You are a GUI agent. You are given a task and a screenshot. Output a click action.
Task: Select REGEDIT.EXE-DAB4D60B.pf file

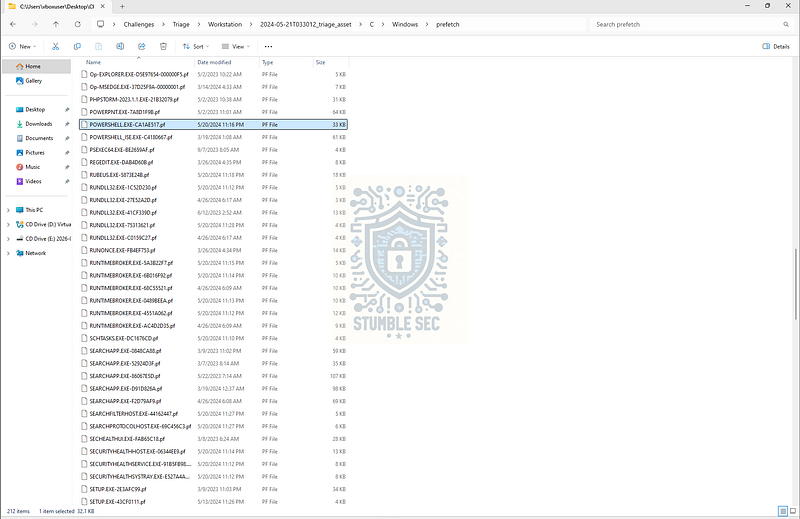click(x=213, y=162)
